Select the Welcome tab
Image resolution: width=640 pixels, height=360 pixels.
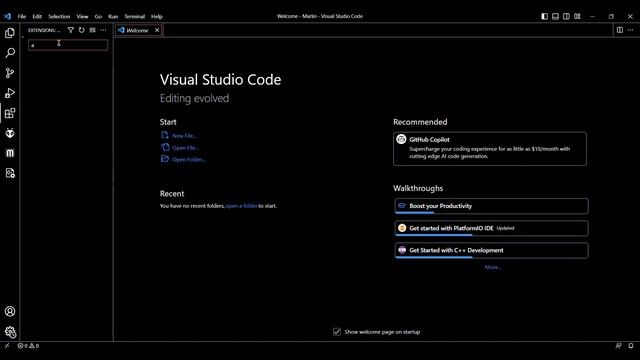[x=138, y=30]
